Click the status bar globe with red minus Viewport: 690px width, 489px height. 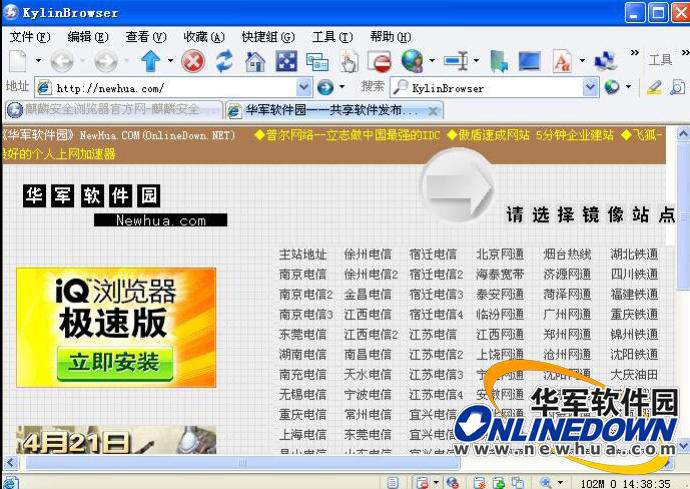pos(452,482)
